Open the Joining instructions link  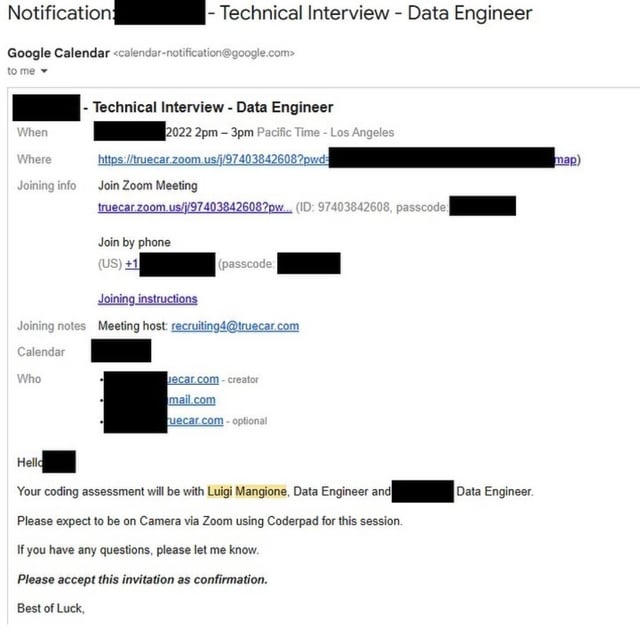(x=148, y=299)
